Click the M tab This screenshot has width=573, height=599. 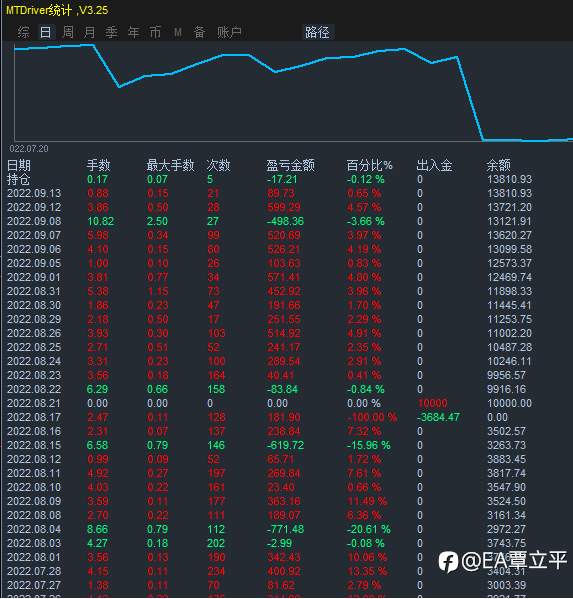point(177,32)
